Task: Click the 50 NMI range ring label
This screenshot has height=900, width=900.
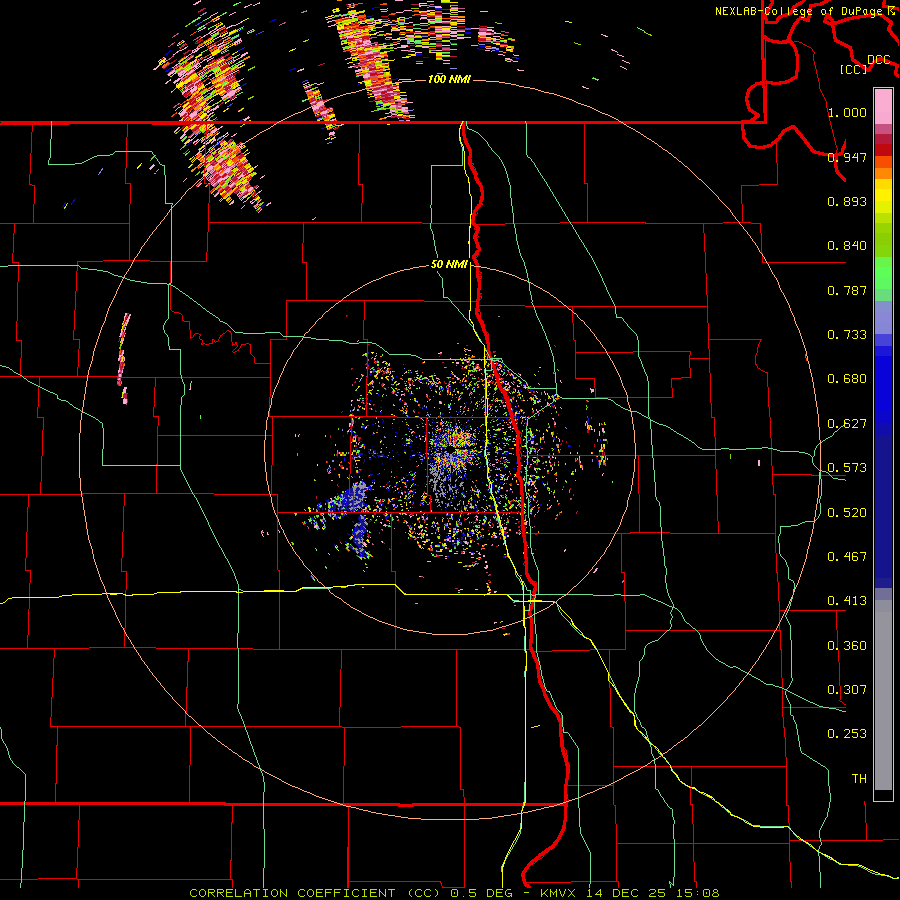Action: tap(449, 265)
